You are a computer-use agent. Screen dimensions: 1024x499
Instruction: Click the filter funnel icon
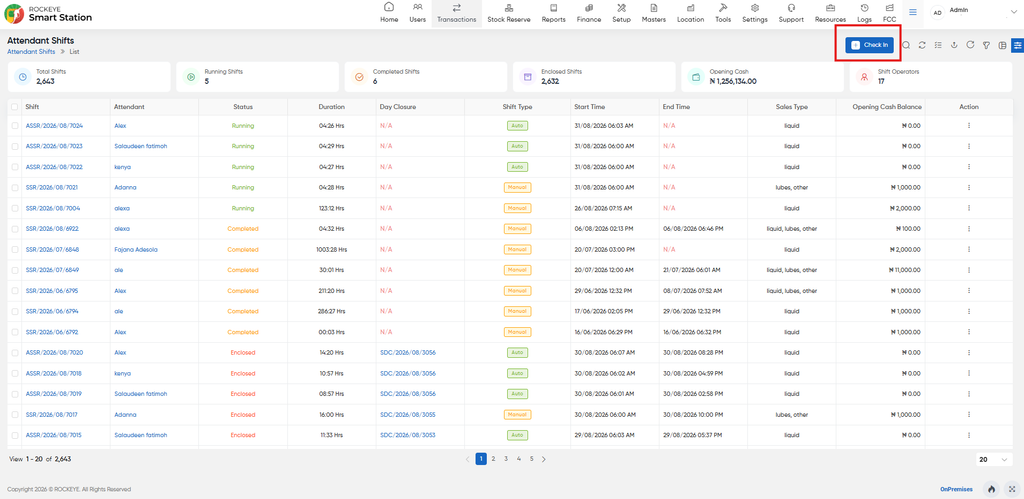click(986, 45)
